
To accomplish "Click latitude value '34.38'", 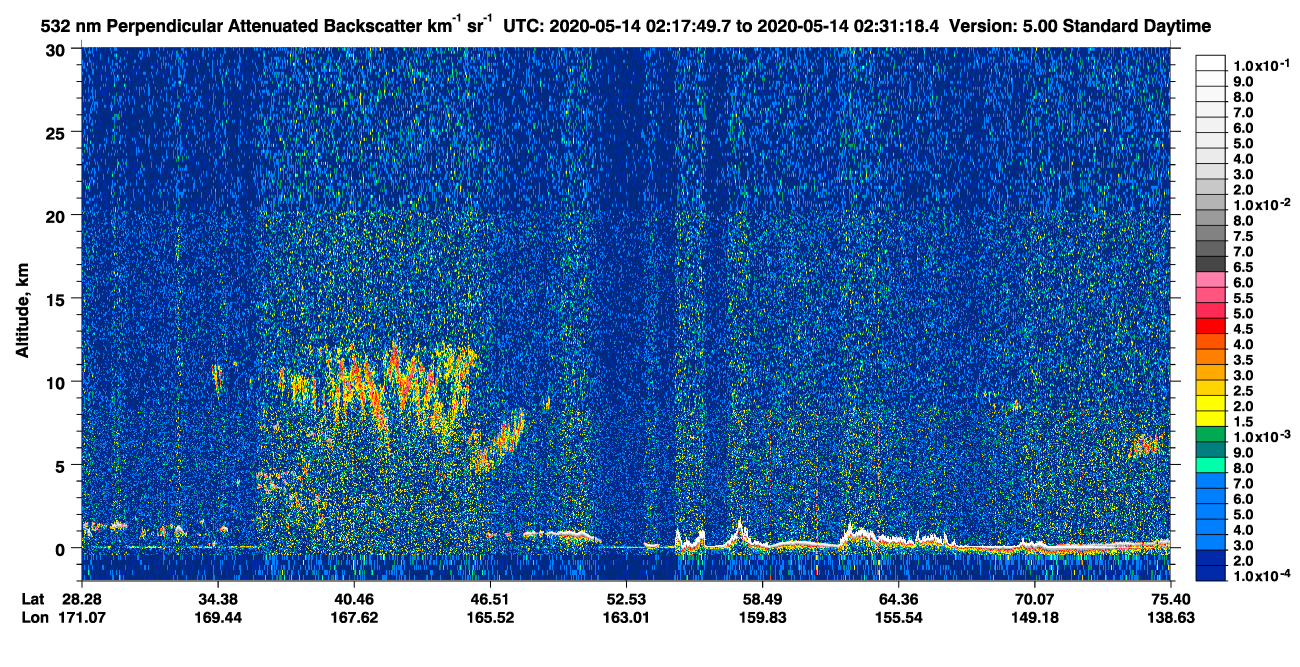I will point(217,598).
